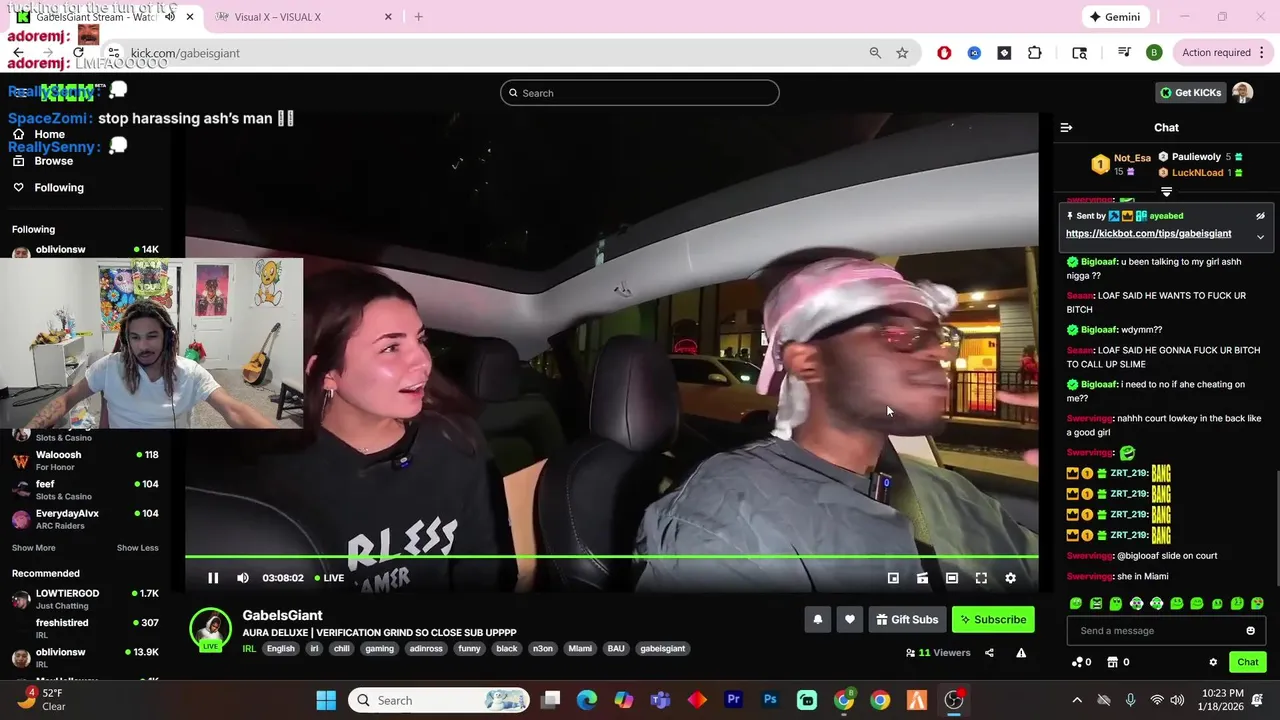Open Photoshop from taskbar

pos(770,700)
